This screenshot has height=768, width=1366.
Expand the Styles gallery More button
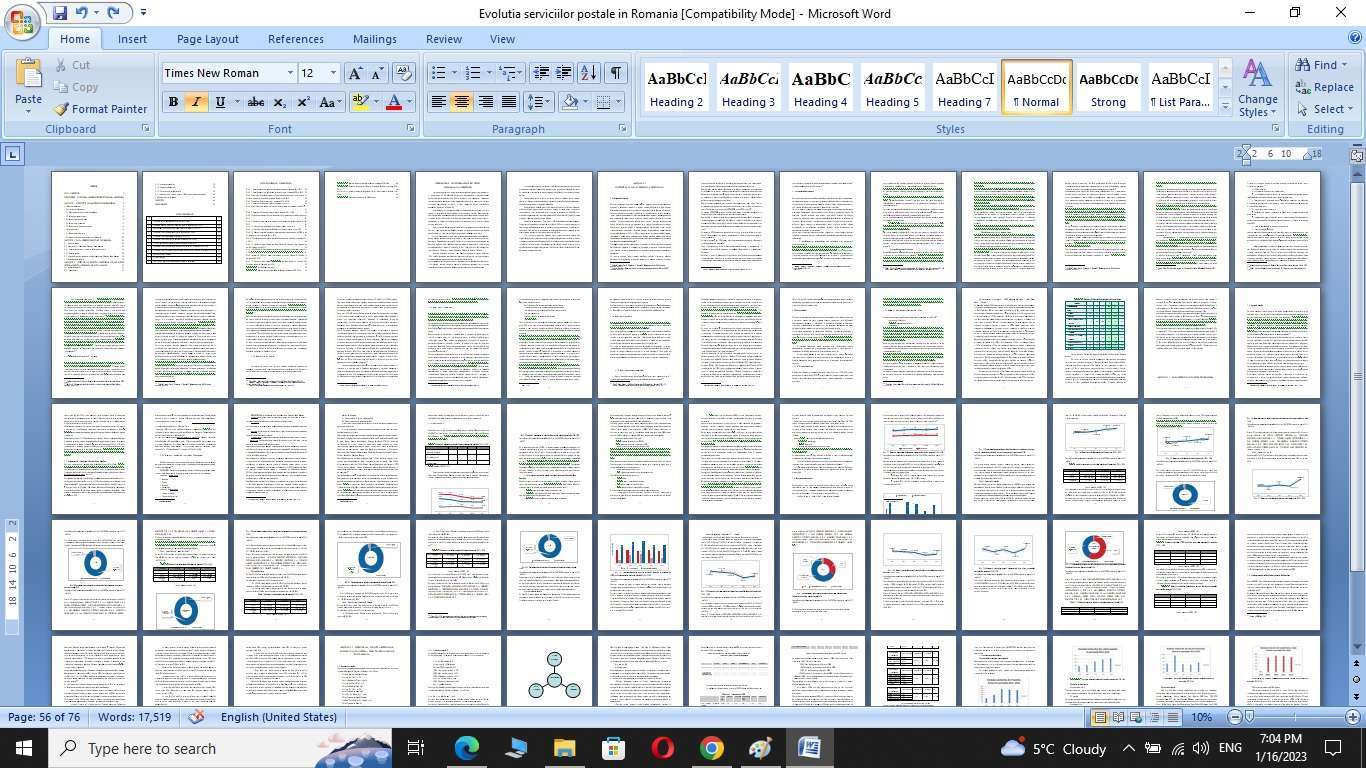coord(1225,106)
